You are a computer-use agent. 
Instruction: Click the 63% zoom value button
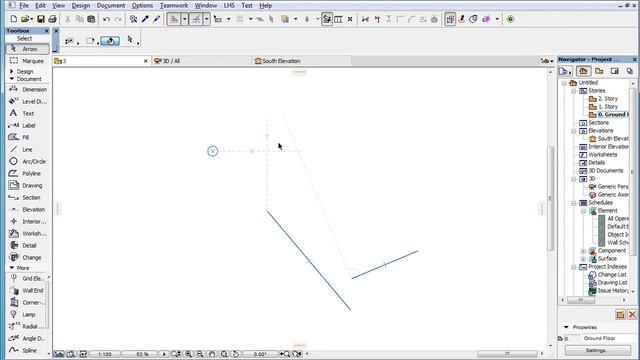141,354
